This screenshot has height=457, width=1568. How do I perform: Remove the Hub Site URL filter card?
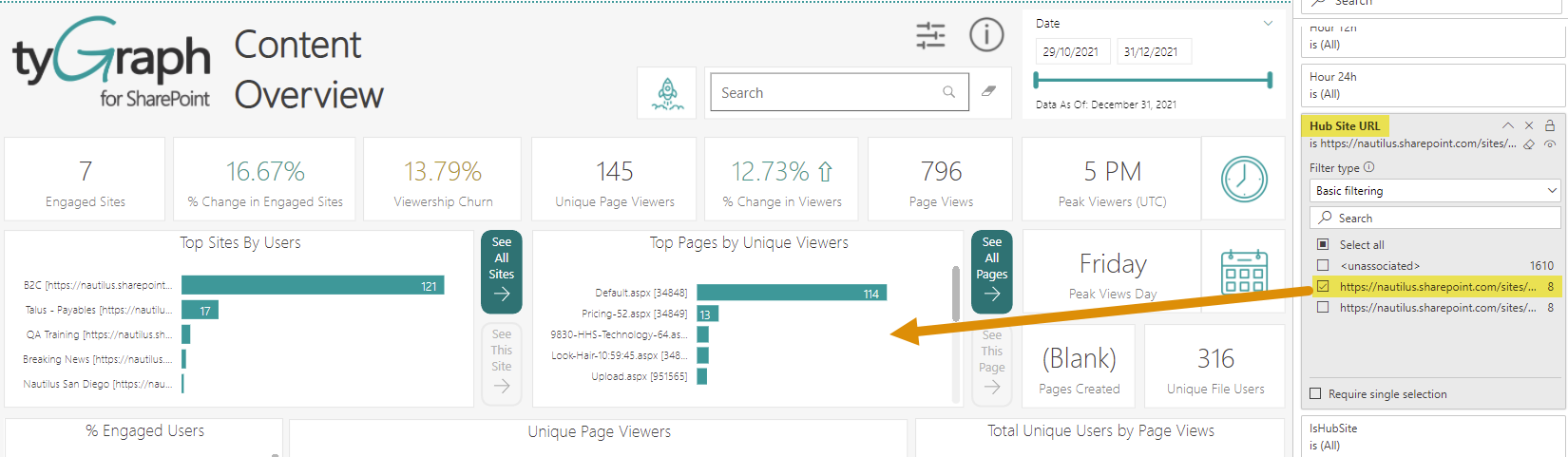[1529, 125]
